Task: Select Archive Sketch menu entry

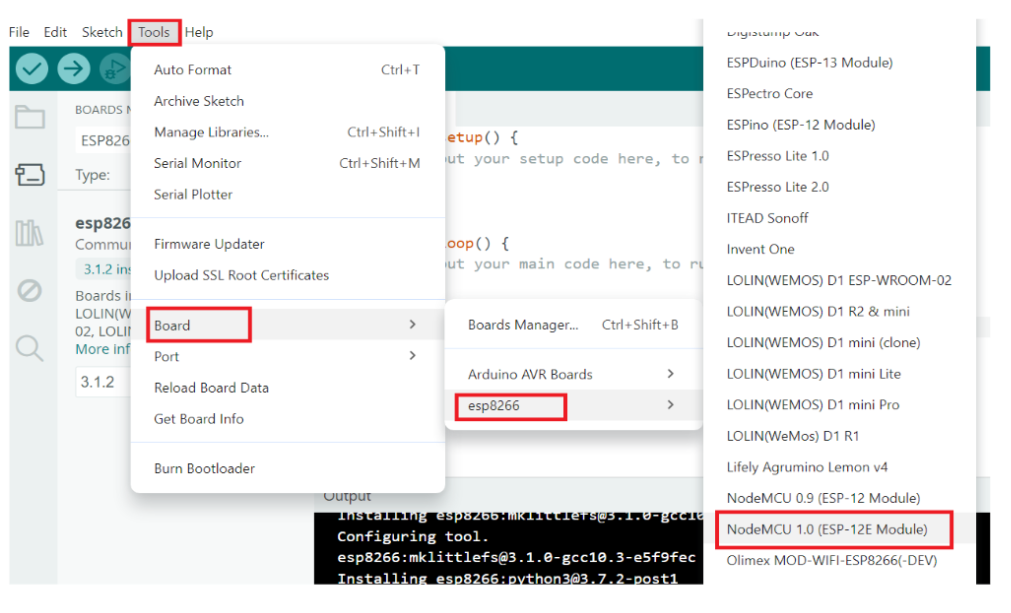Action: coord(288,101)
